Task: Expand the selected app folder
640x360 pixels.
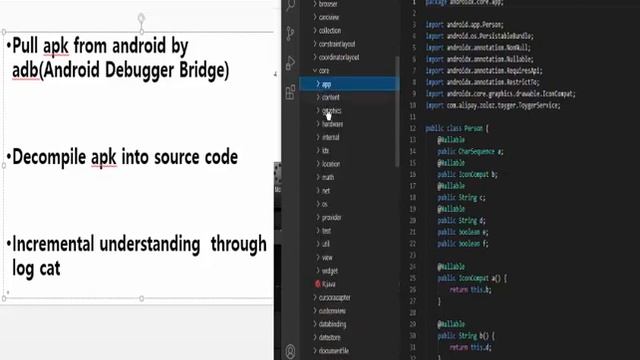Action: [349, 84]
